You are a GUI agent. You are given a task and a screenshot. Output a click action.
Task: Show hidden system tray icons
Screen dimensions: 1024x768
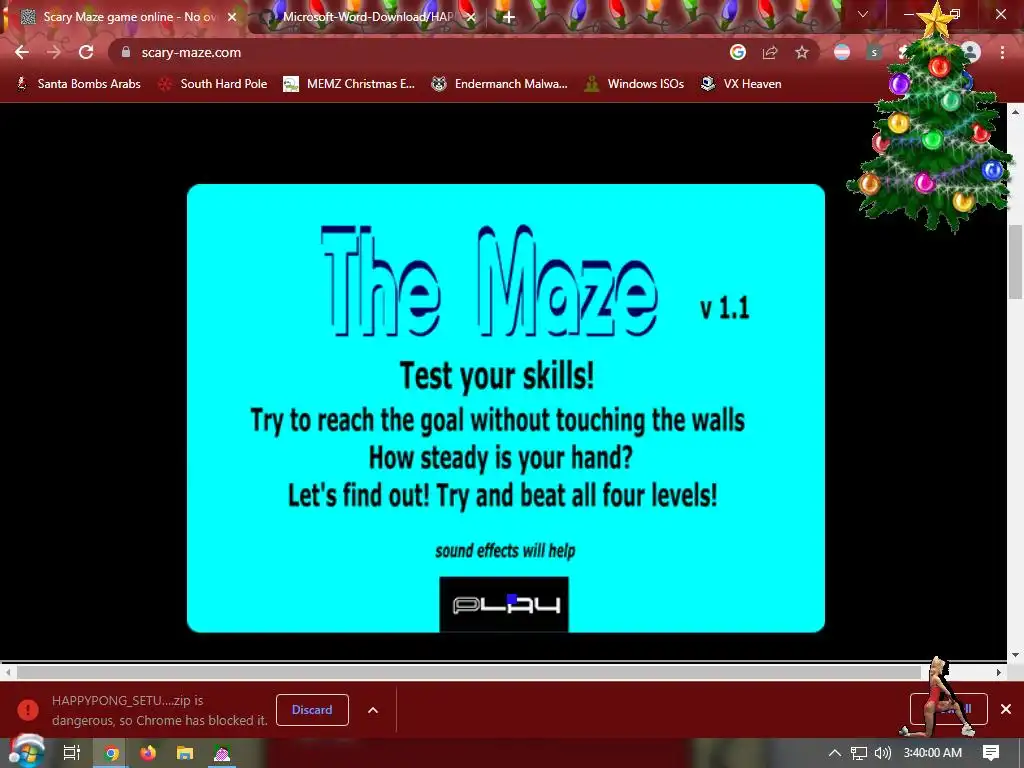[835, 753]
